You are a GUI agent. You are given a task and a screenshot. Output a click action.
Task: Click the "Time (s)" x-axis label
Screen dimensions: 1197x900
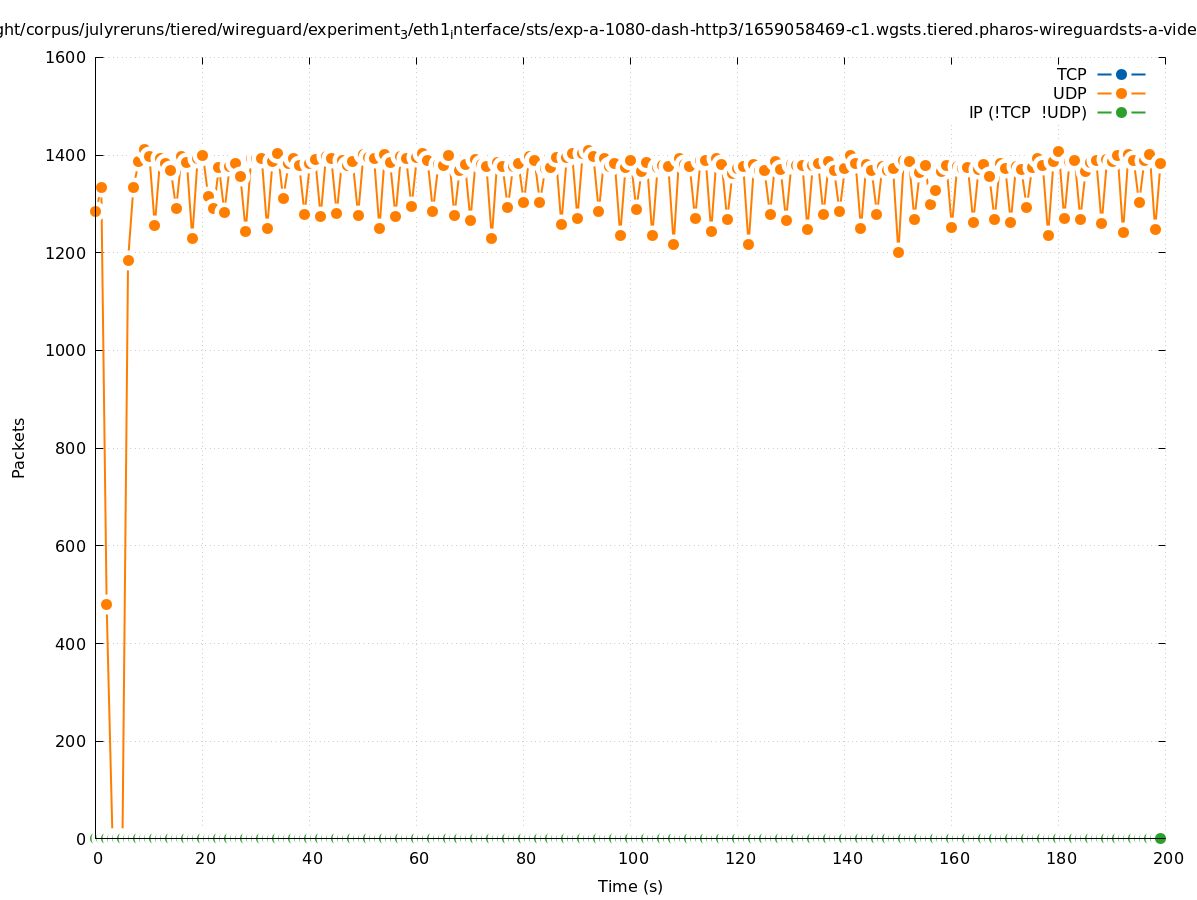click(x=630, y=886)
